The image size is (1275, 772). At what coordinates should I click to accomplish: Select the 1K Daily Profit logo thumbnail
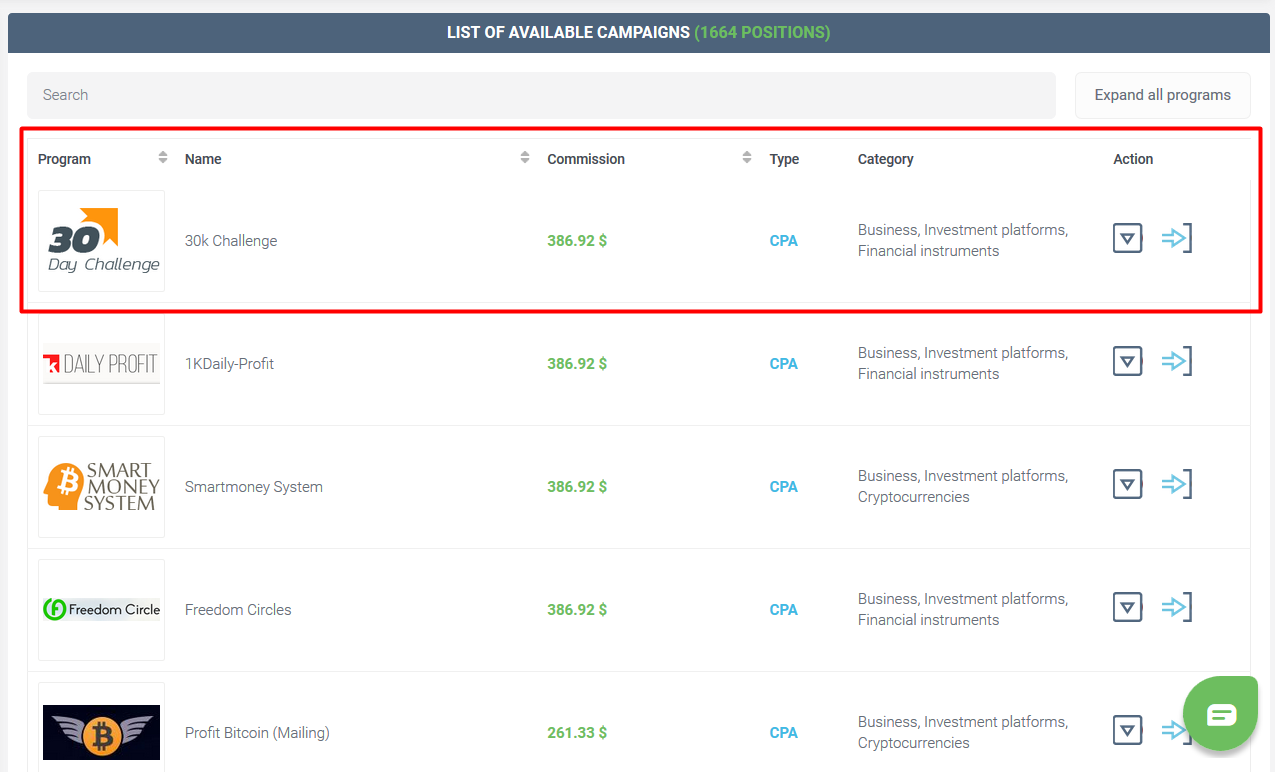pyautogui.click(x=102, y=364)
